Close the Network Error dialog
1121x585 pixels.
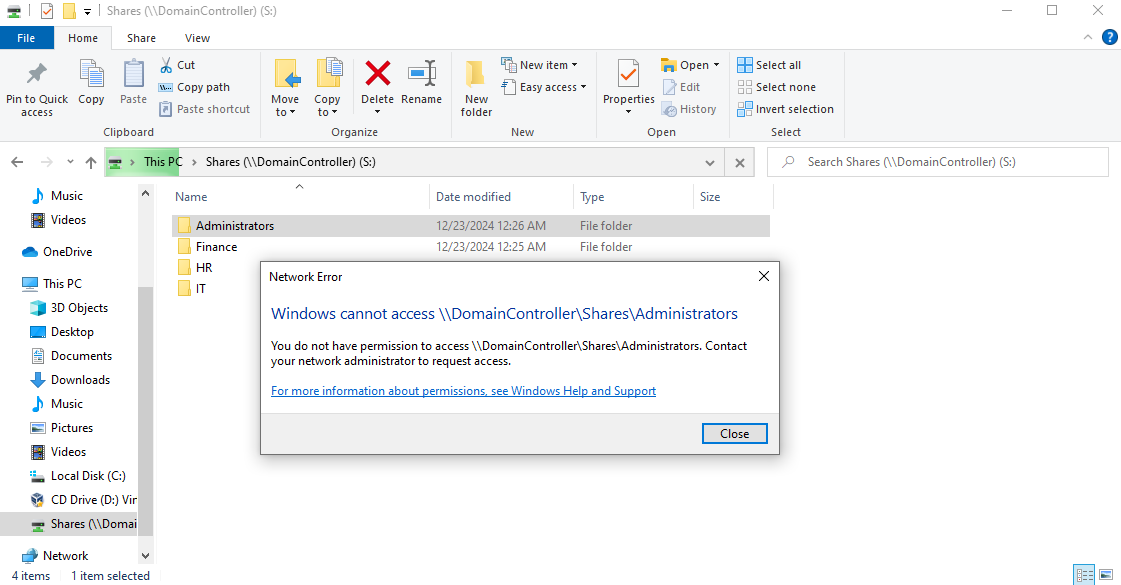734,433
